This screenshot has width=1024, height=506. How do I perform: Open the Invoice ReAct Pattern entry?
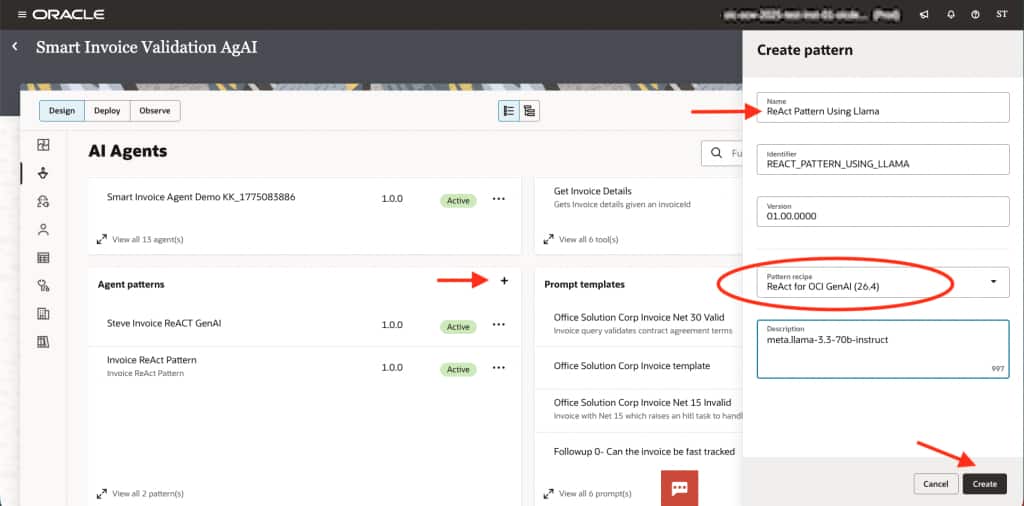[x=152, y=360]
